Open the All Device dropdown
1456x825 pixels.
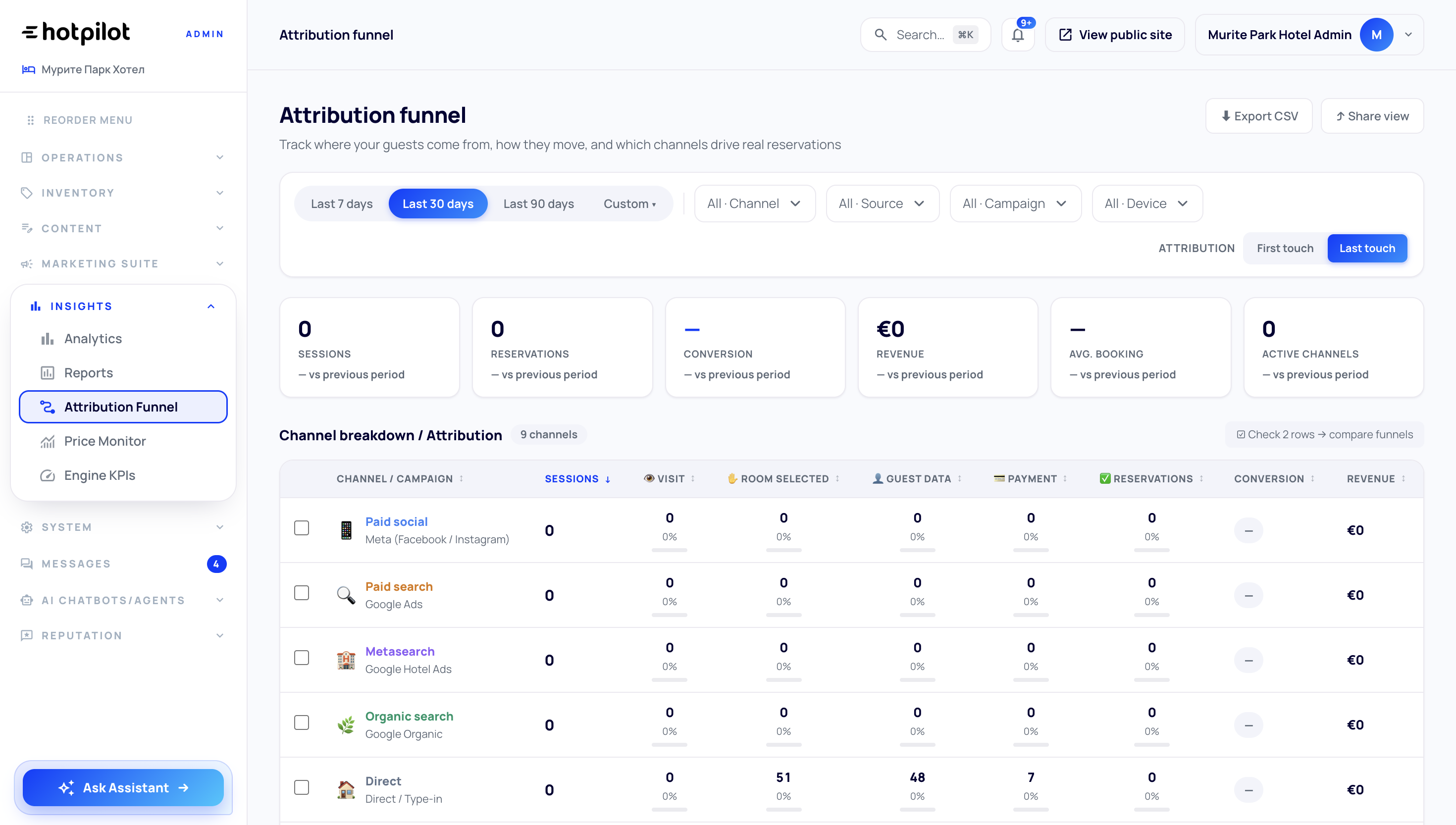tap(1146, 204)
